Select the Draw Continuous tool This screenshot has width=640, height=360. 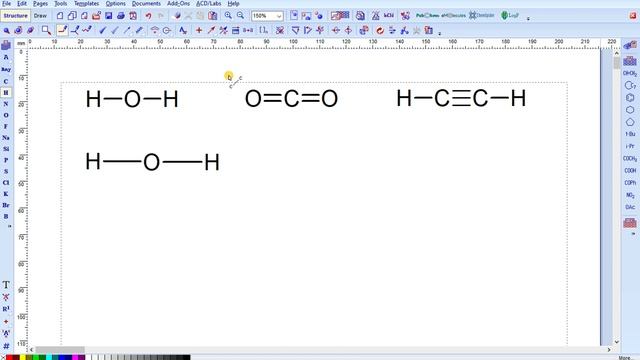point(75,30)
